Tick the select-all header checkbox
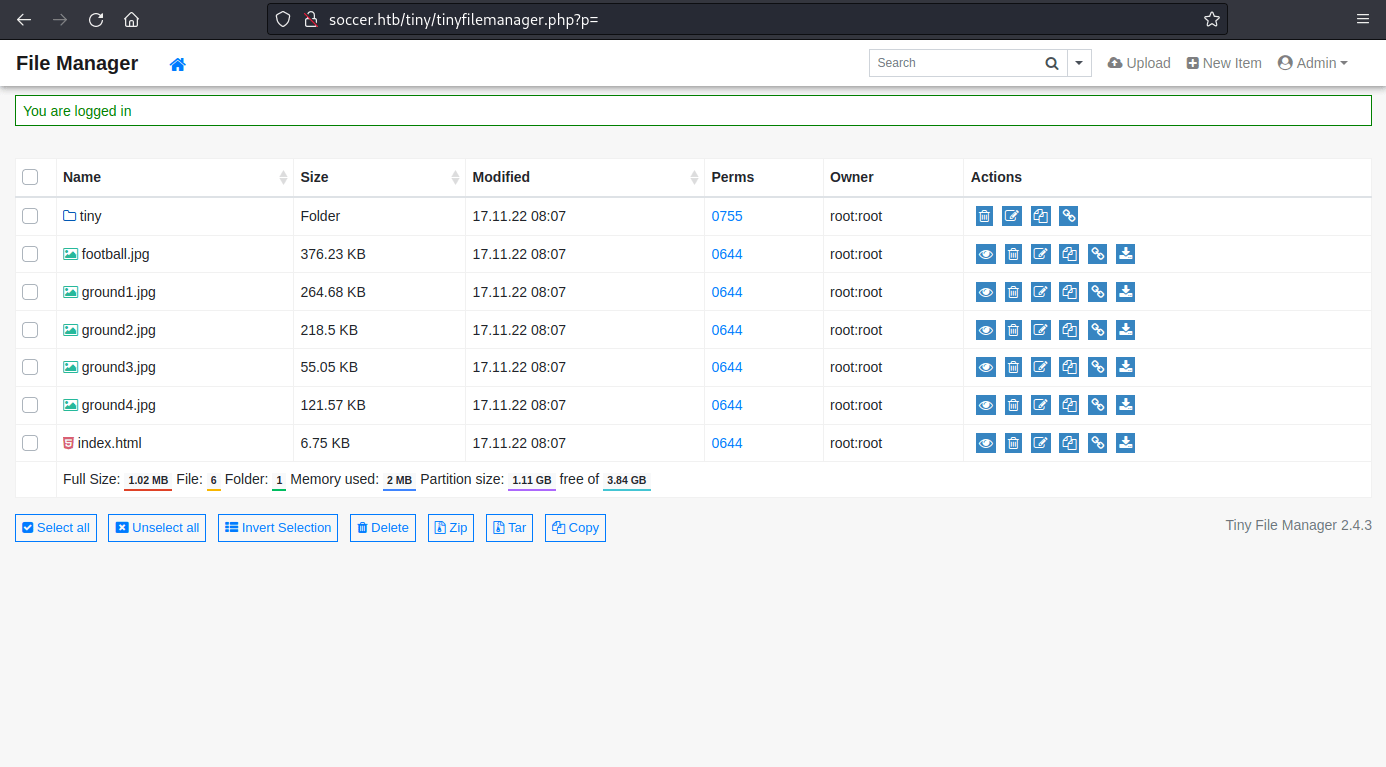This screenshot has width=1386, height=767. (30, 177)
